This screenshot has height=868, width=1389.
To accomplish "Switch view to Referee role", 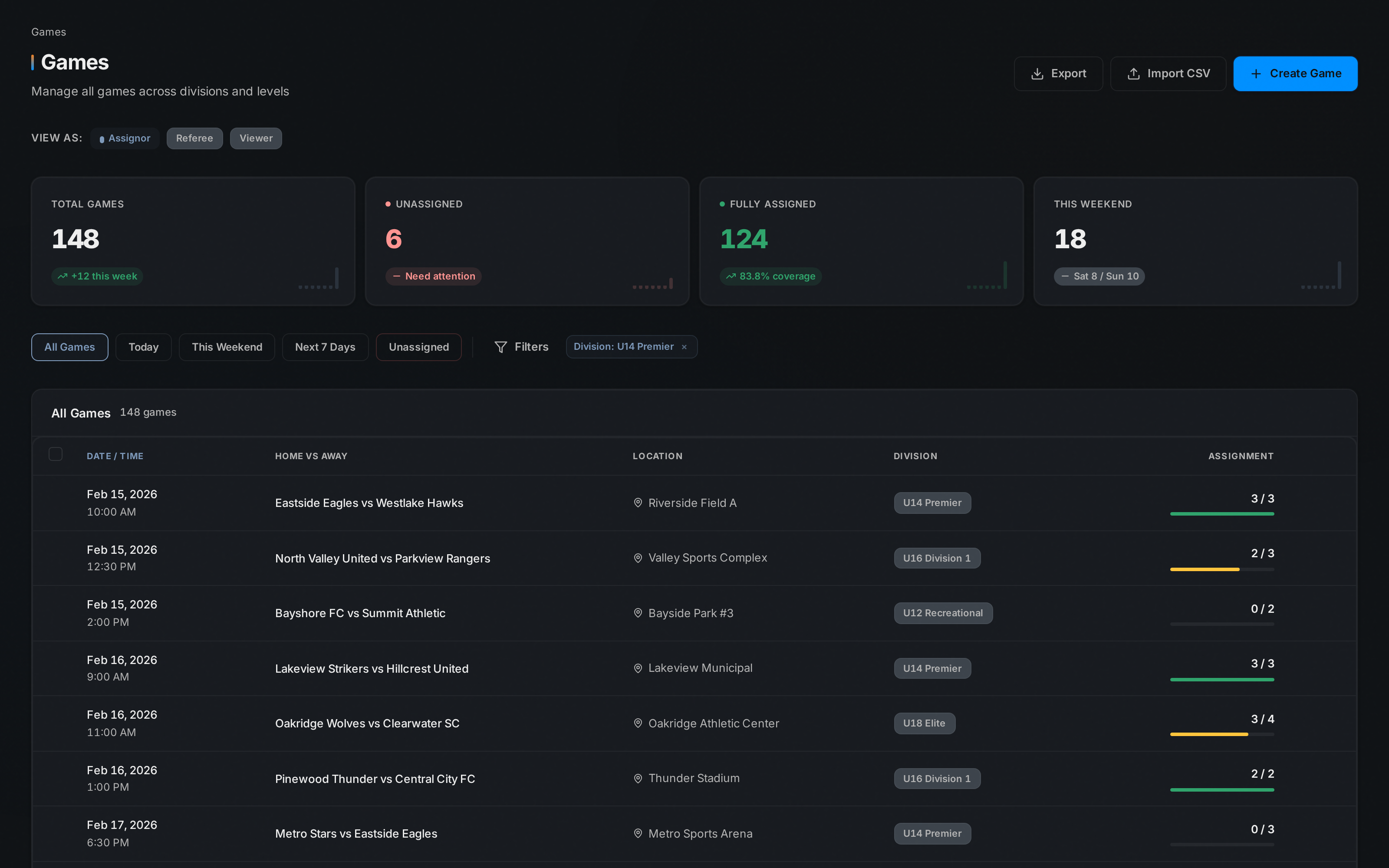I will coord(194,138).
